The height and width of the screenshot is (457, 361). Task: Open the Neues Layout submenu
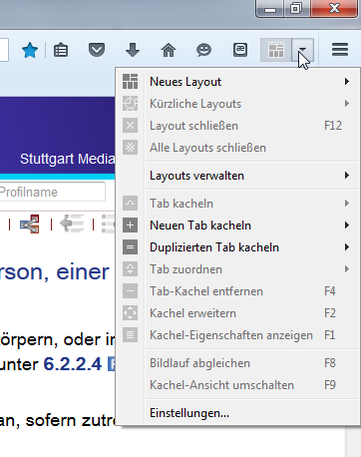(237, 82)
